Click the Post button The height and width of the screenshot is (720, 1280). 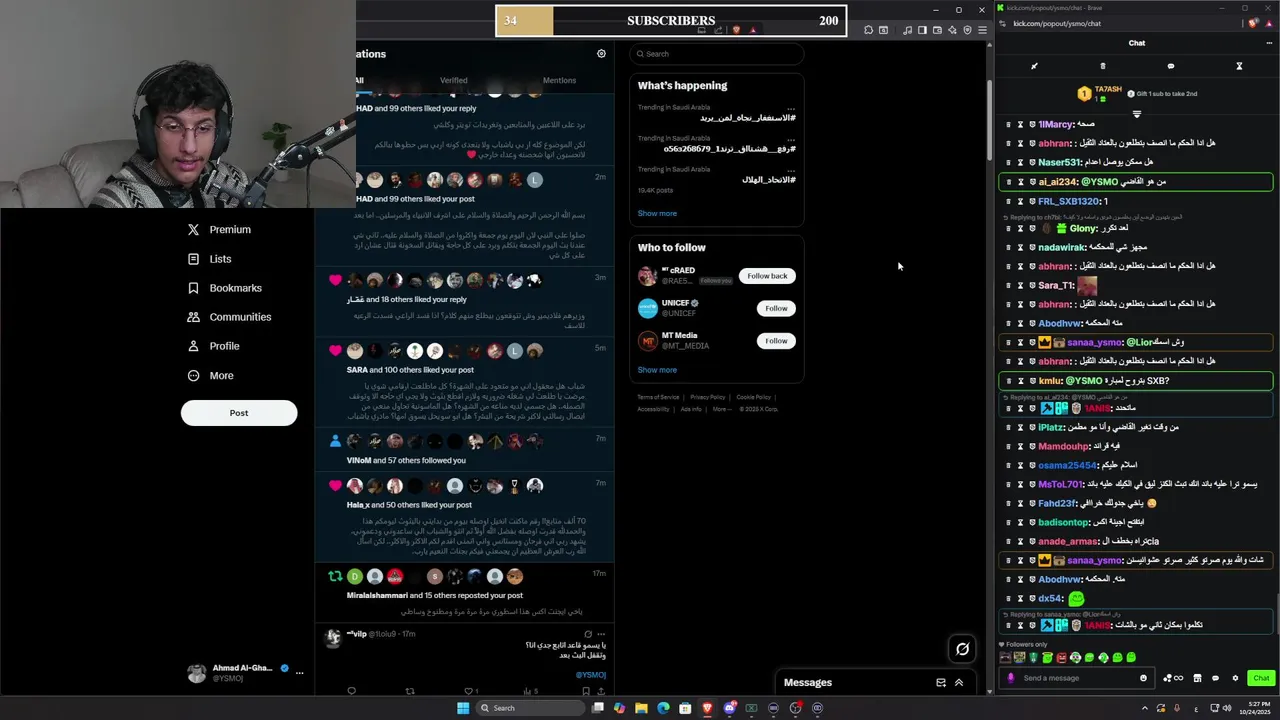click(239, 413)
